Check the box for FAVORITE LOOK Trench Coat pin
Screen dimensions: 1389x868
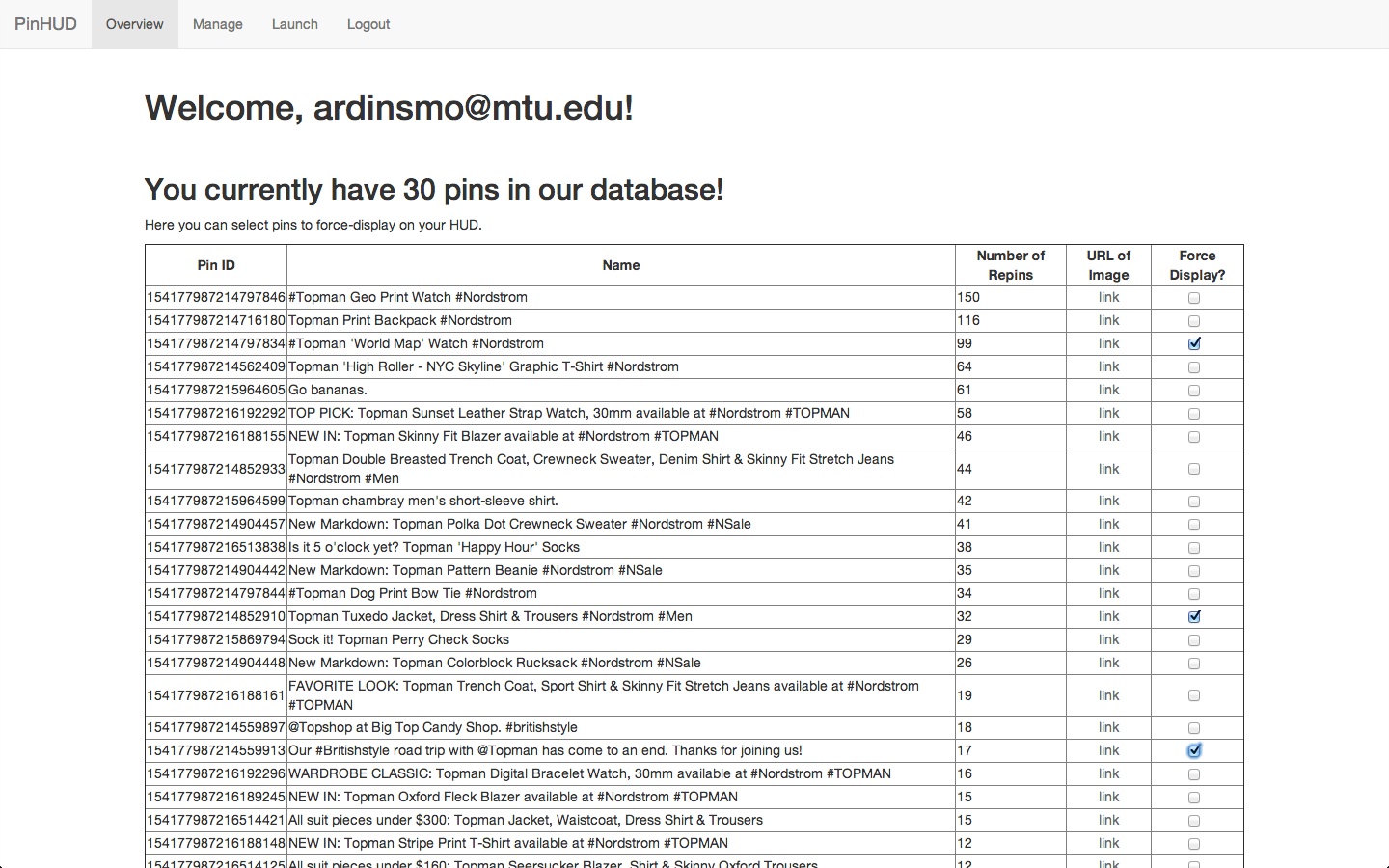coord(1194,695)
